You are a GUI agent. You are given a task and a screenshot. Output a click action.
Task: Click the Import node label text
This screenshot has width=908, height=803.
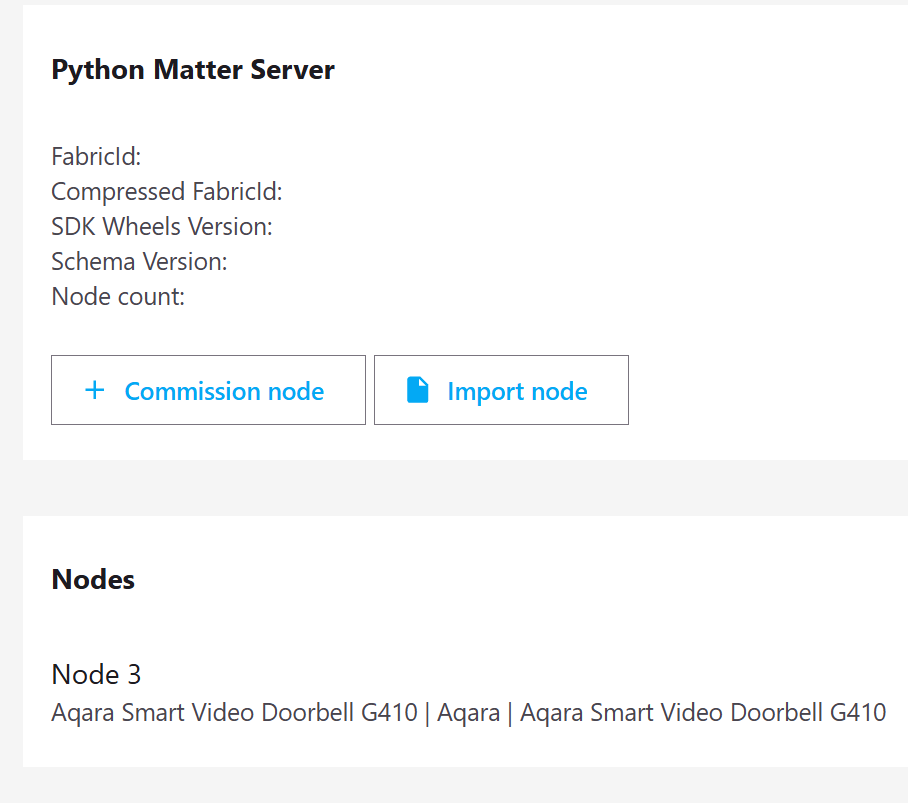coord(517,391)
